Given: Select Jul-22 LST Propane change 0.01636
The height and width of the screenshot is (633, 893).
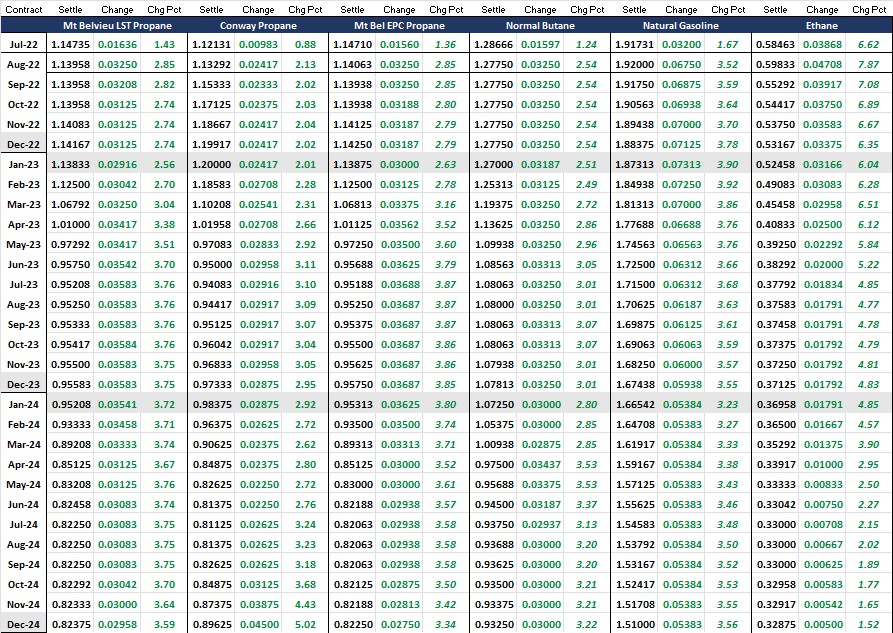Looking at the screenshot, I should 117,44.
